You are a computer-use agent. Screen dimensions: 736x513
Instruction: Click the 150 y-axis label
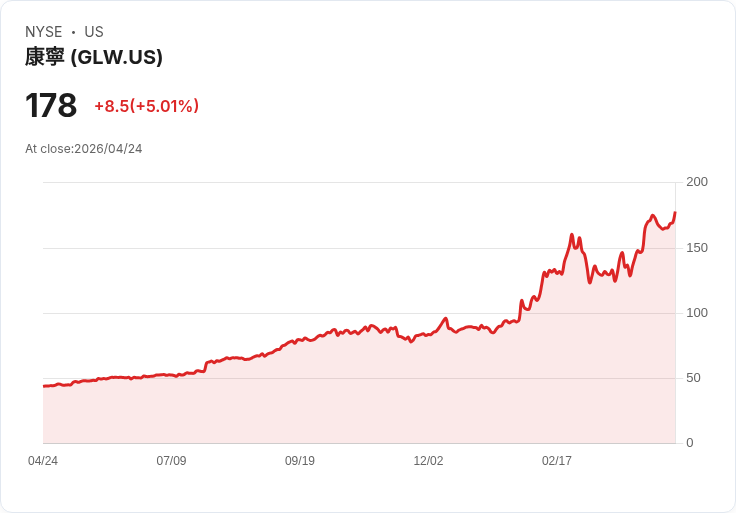coord(697,248)
